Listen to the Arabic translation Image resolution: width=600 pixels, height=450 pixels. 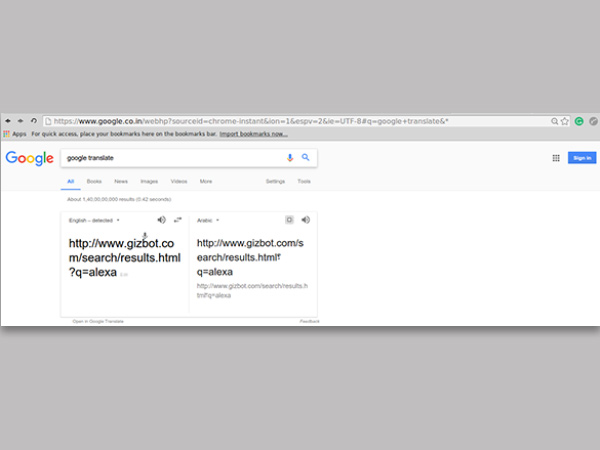[306, 220]
